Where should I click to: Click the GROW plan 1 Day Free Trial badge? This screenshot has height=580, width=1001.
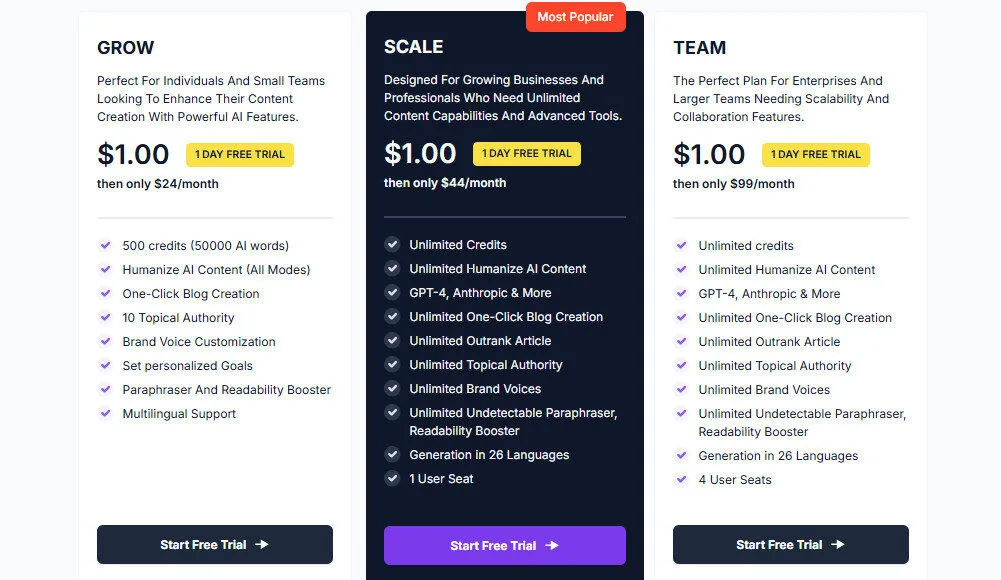[x=240, y=154]
